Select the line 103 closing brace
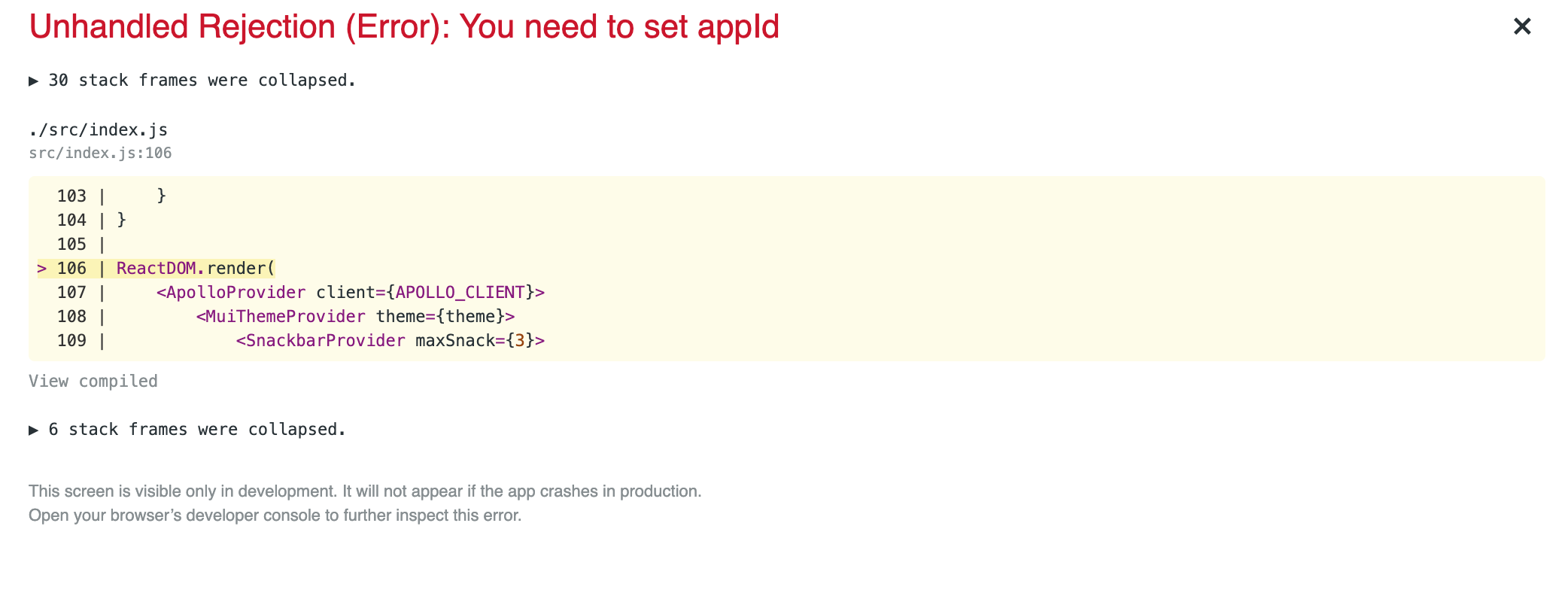This screenshot has width=1568, height=590. [161, 196]
